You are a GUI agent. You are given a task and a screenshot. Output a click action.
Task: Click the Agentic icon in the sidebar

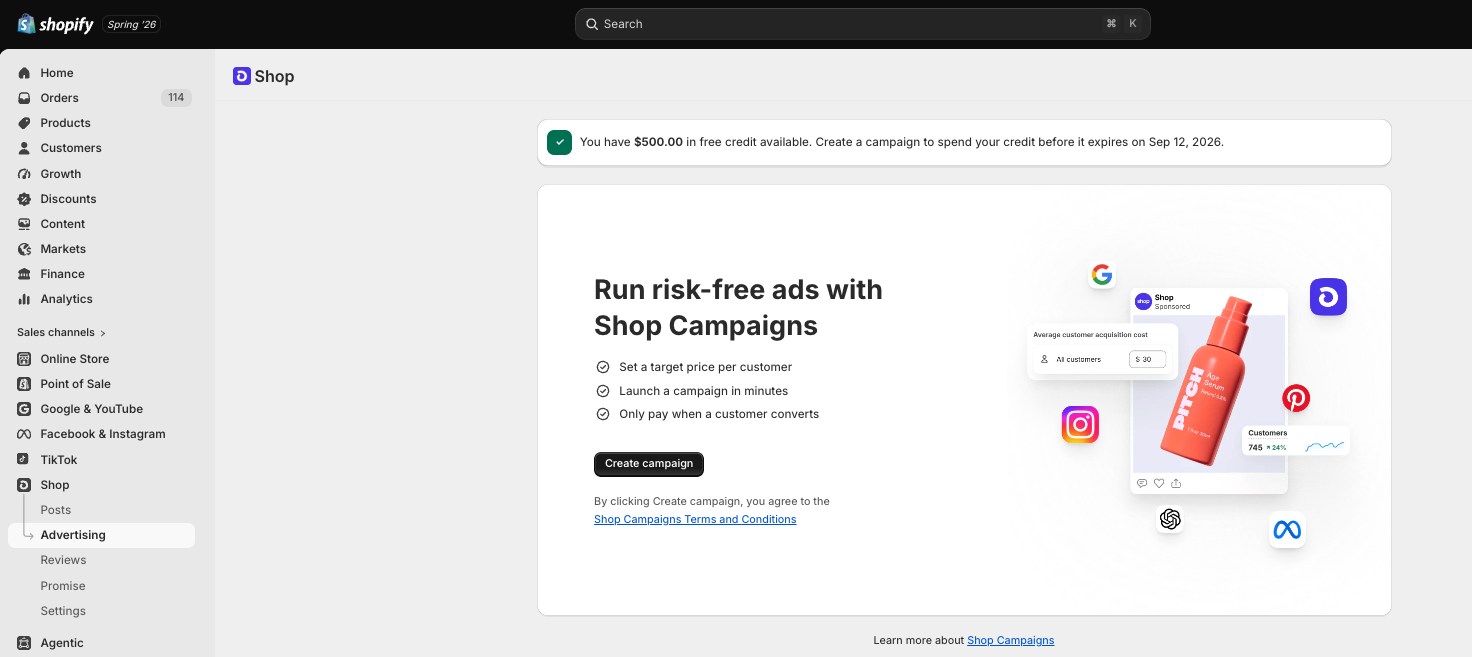pos(24,643)
